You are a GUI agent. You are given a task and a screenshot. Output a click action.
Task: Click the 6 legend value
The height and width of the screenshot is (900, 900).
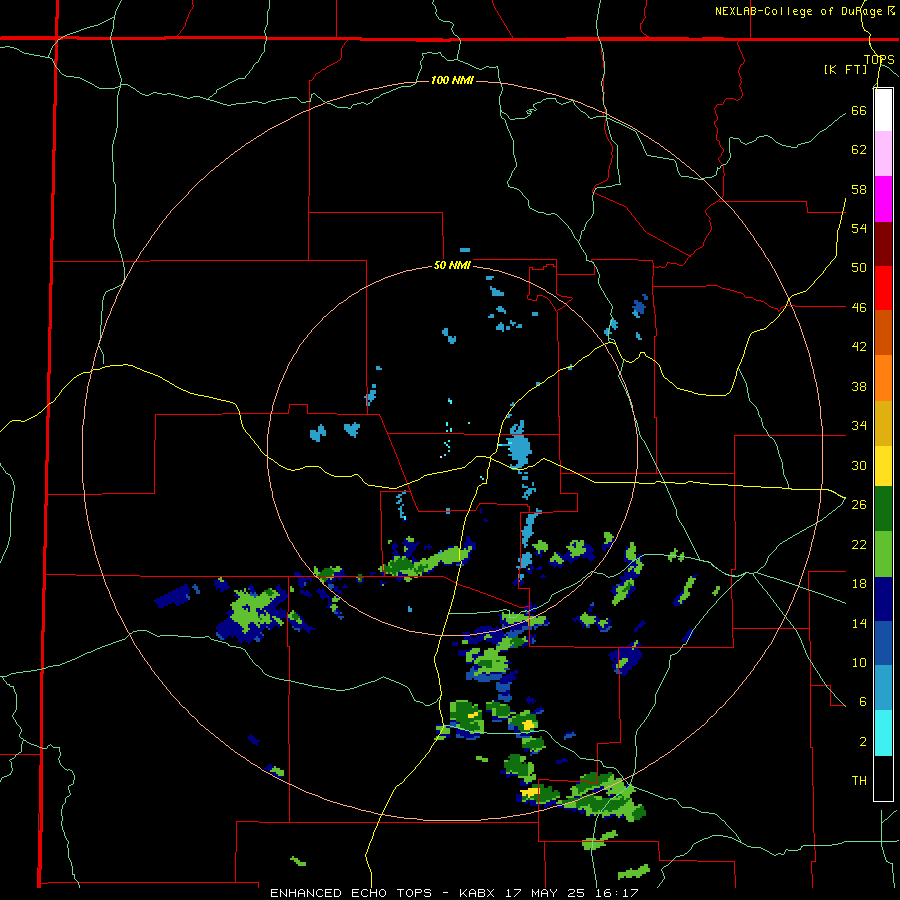coord(862,702)
